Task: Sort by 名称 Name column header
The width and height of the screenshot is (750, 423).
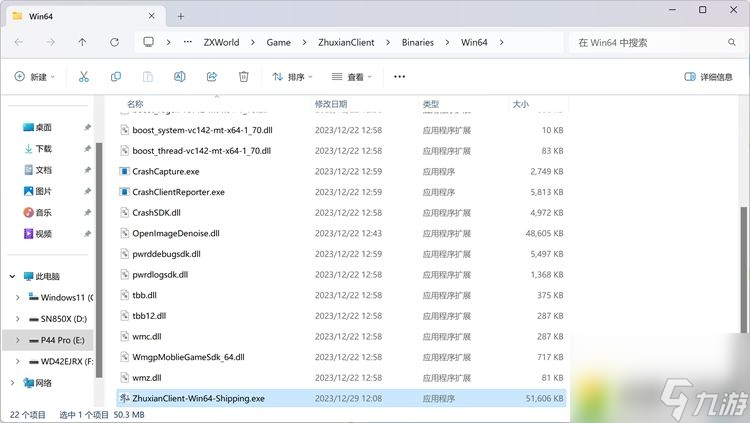Action: pos(135,104)
